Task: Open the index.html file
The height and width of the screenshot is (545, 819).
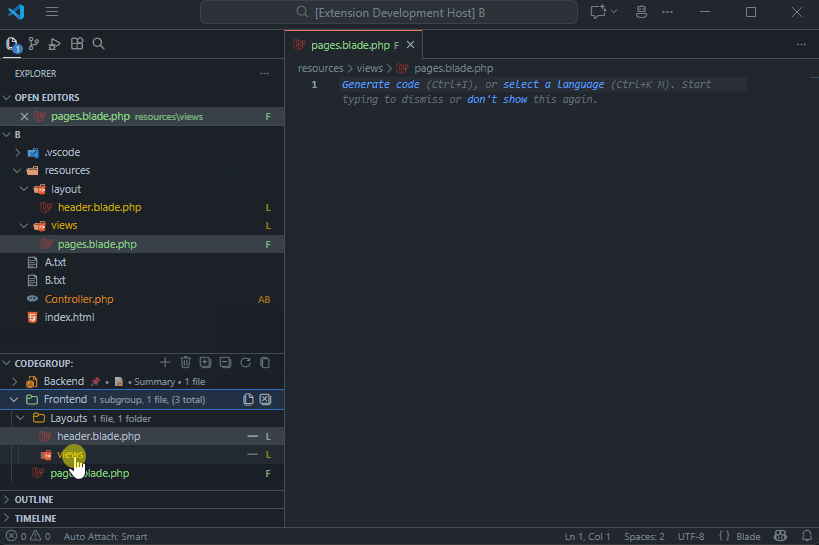Action: [69, 317]
